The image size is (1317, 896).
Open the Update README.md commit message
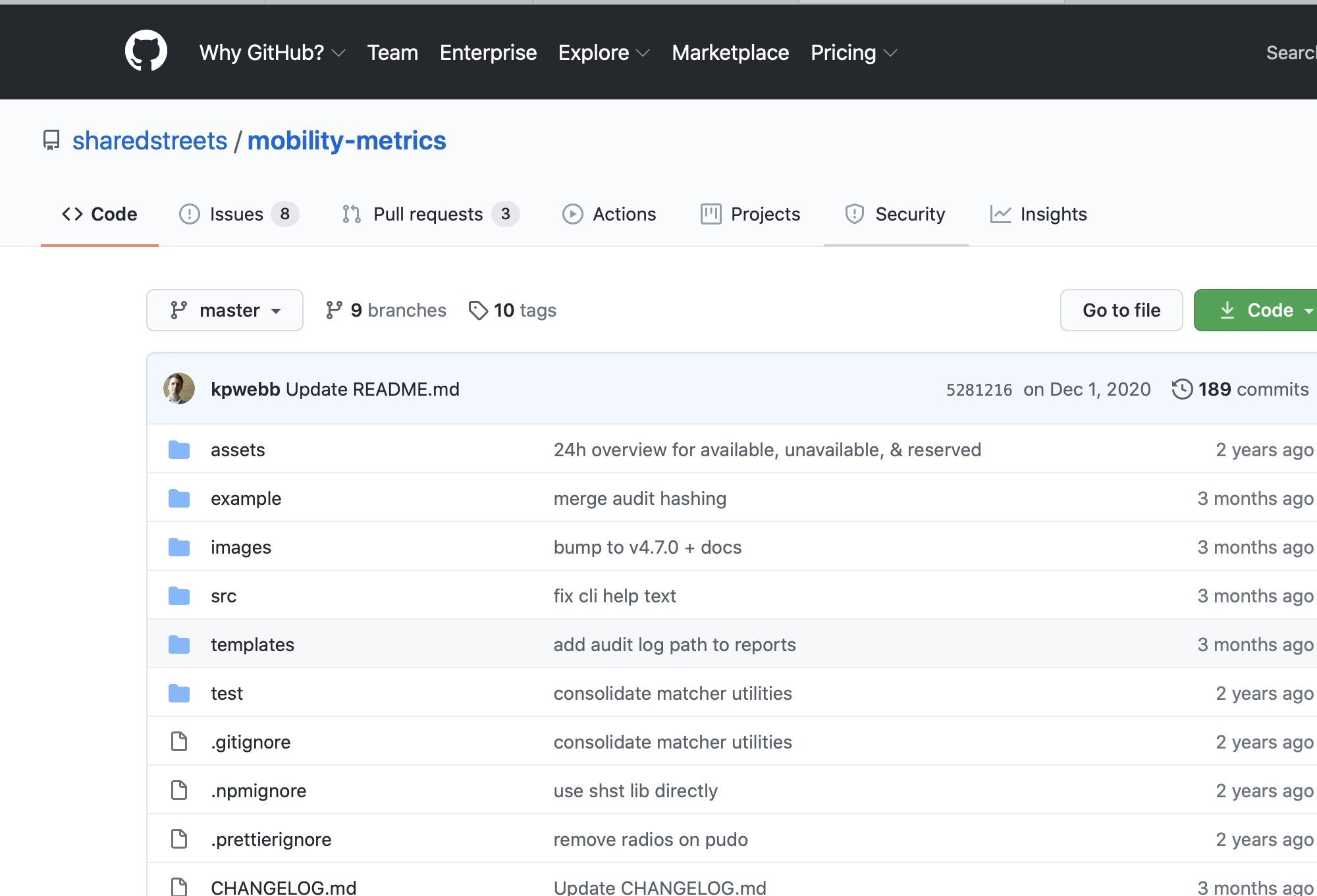(x=373, y=389)
